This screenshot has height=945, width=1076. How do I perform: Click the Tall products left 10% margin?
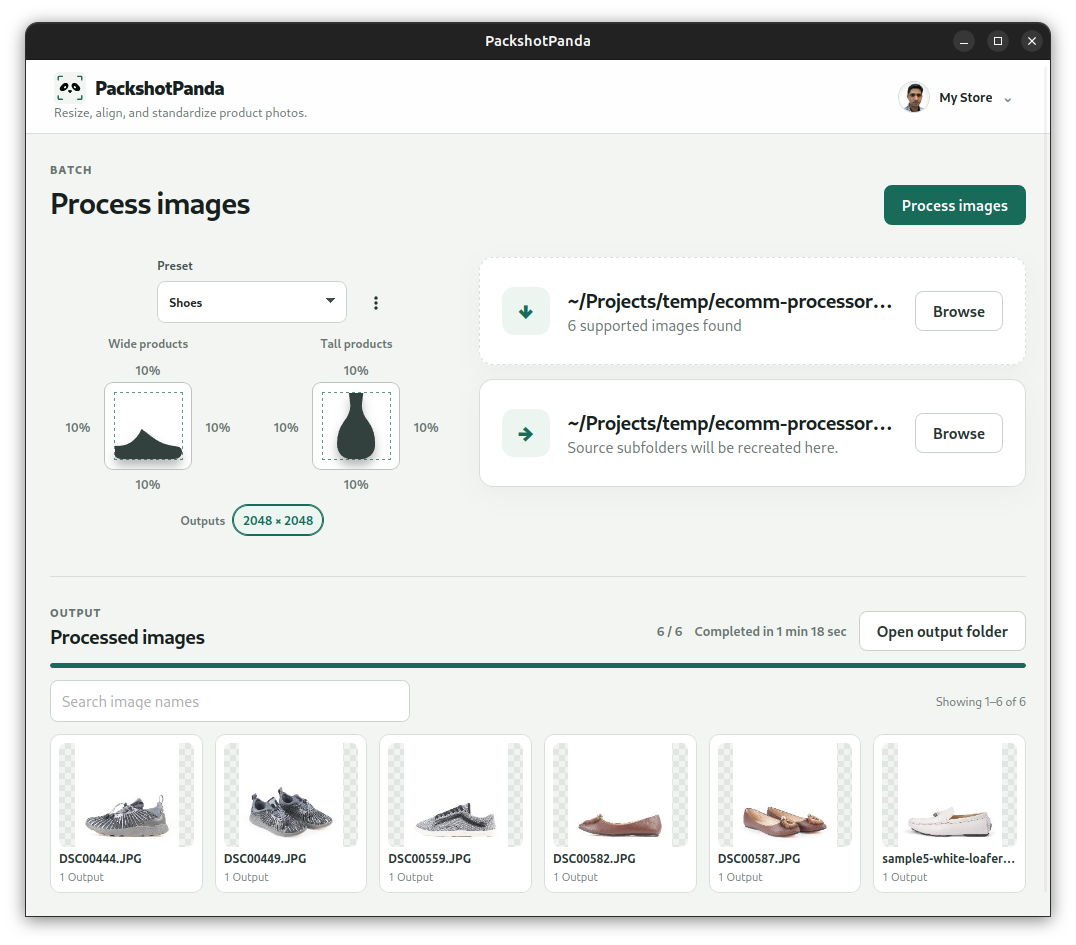285,428
